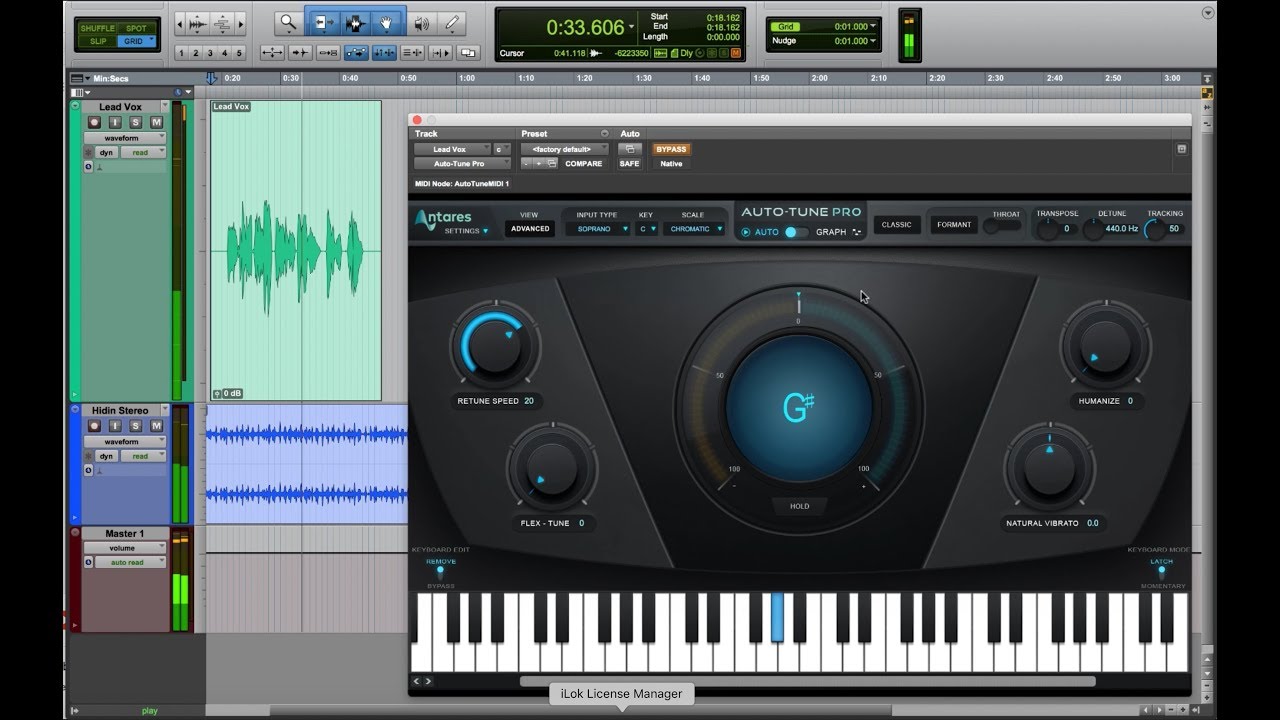
Task: Open Lead Vox track selector in plug-in
Action: click(452, 149)
